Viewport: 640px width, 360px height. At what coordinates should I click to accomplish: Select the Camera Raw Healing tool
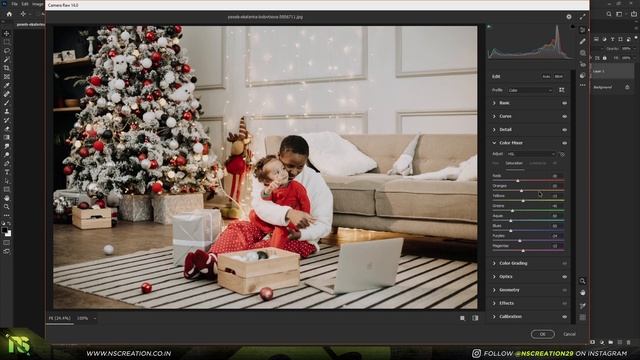582,41
